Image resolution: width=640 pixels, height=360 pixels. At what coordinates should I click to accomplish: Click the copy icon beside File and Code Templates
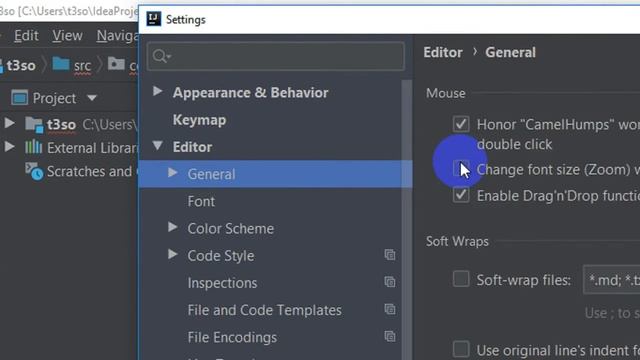390,309
